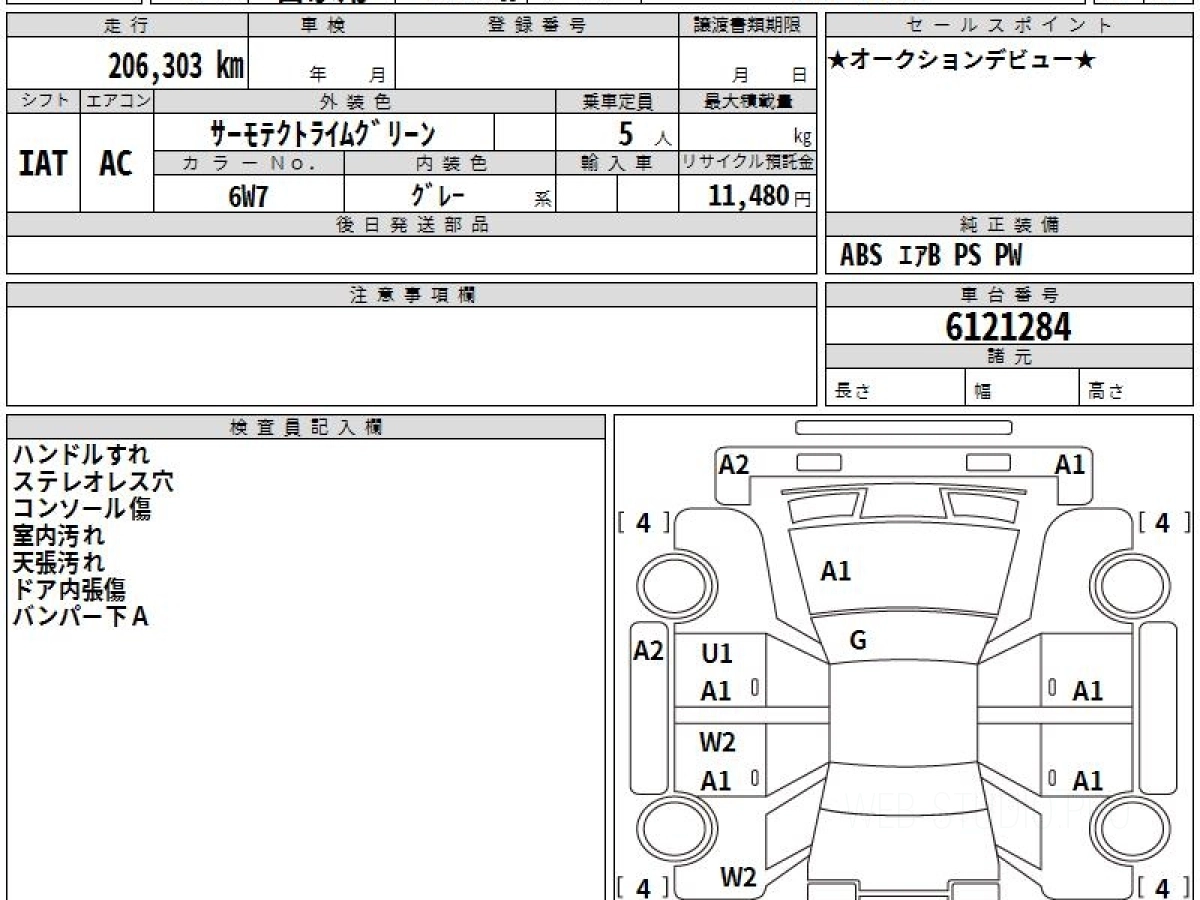1200x900 pixels.
Task: Click the W2 mark on the rear fender
Action: (738, 878)
